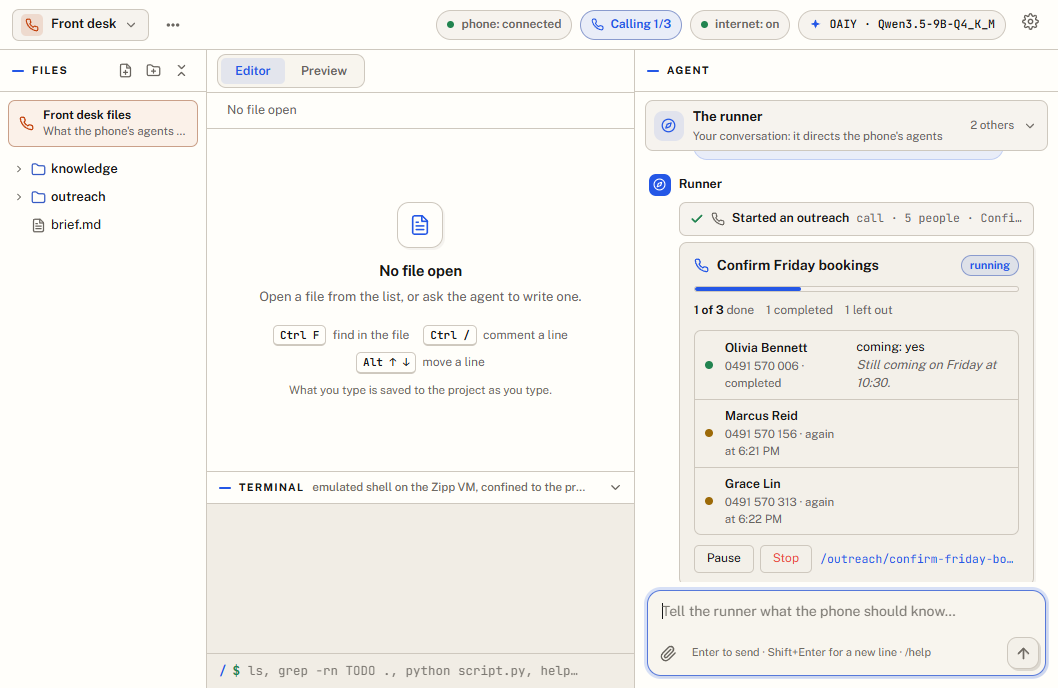Screen dimensions: 1058x688
Task: Click the checkmark on the outreach step
Action: coord(697,219)
